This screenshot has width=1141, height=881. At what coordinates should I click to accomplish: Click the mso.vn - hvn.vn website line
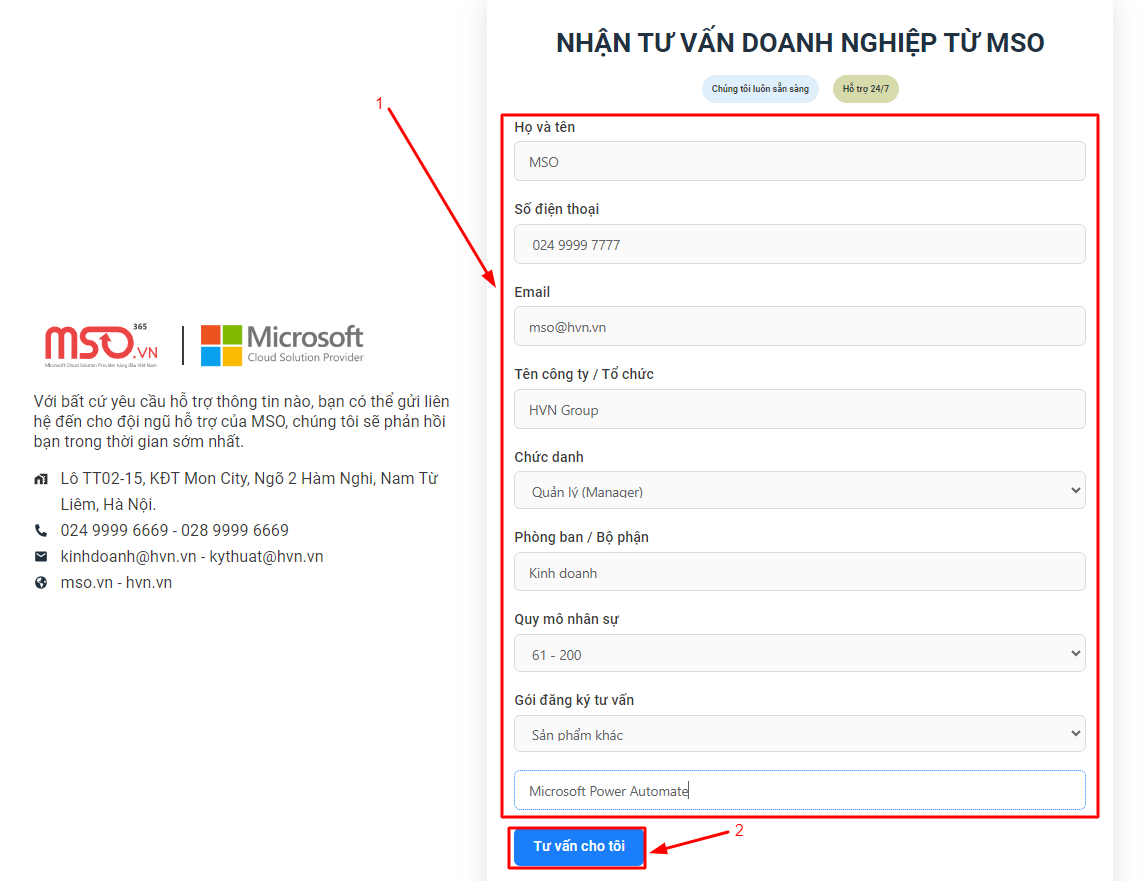pos(116,583)
